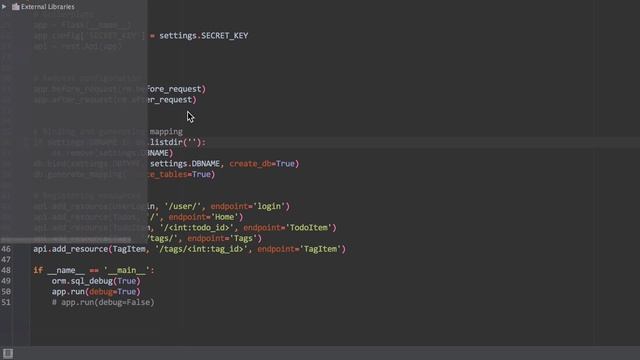Screen dimensions: 640x360
Task: Click app.run(debug=True) statement
Action: [x=96, y=291]
